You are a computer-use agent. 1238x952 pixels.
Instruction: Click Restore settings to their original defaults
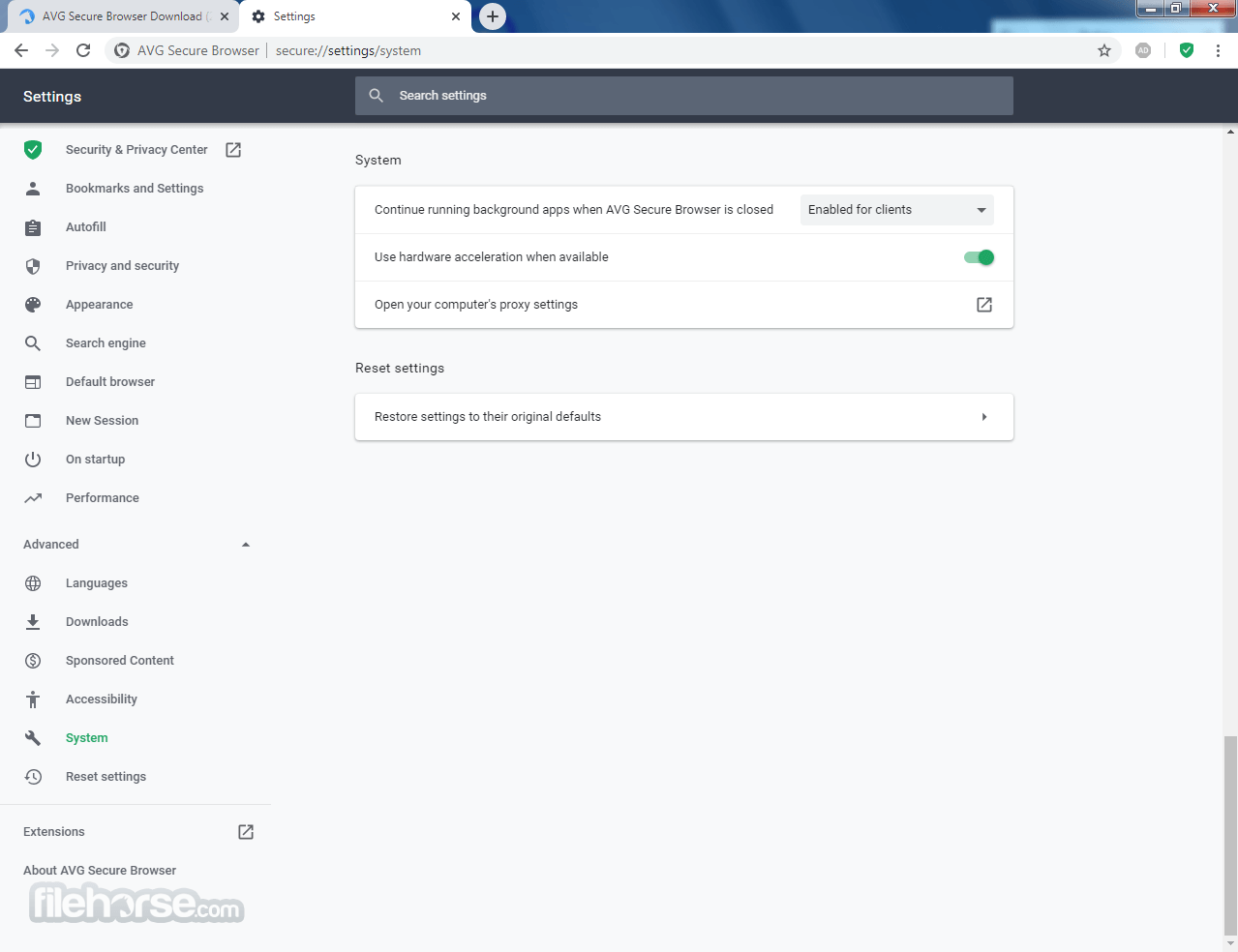(x=684, y=417)
